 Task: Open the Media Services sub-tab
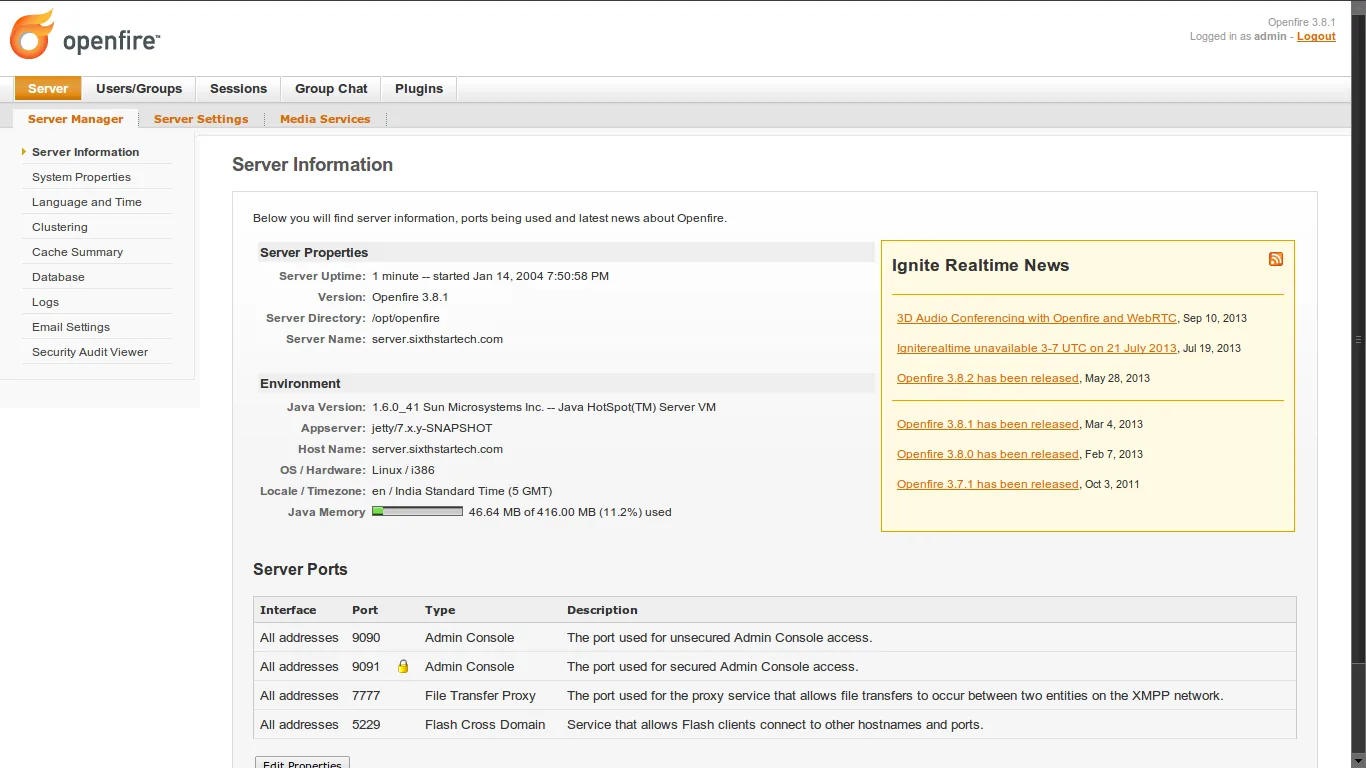[325, 119]
